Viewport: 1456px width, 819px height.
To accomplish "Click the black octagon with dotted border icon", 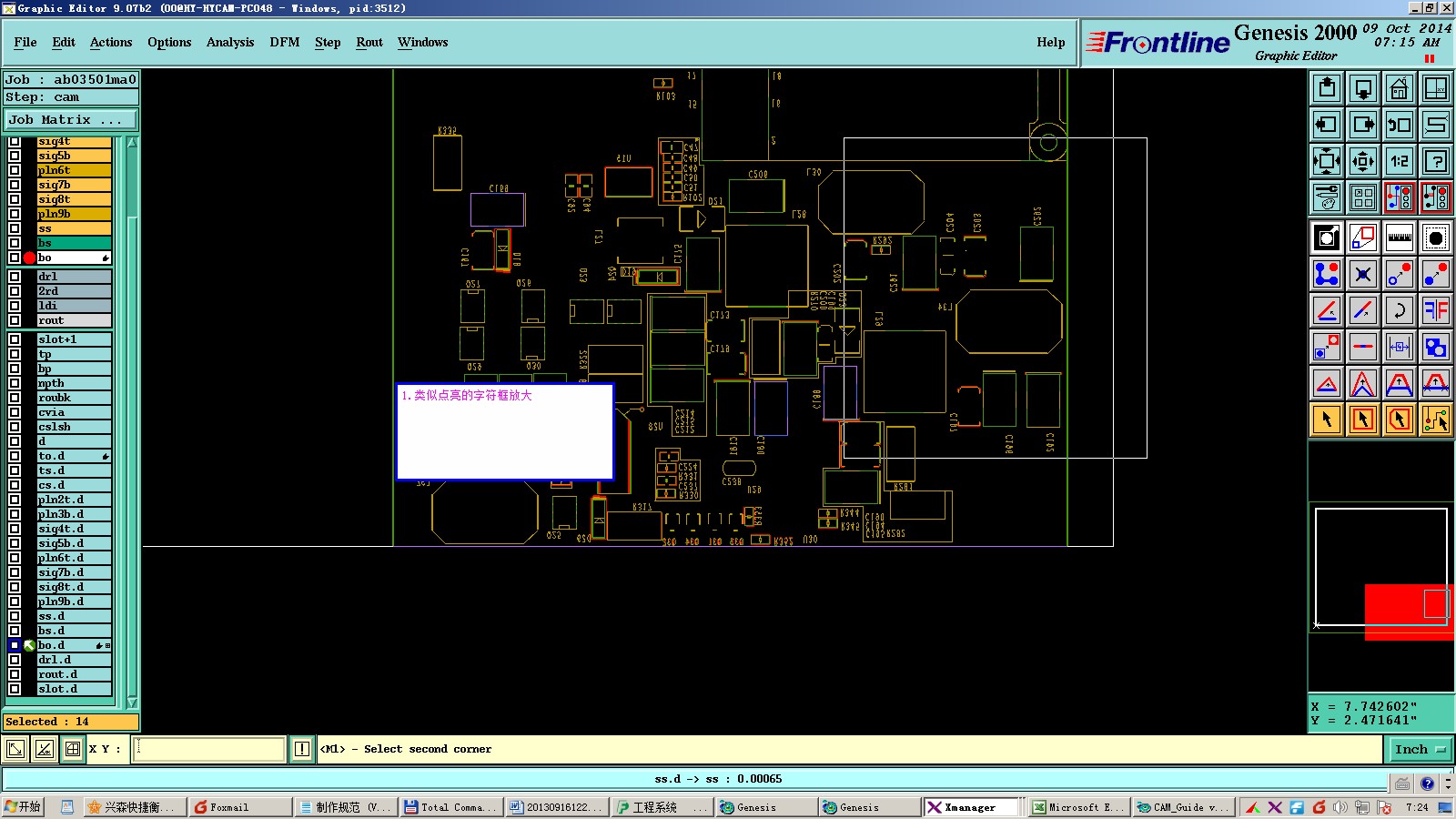I will point(1436,238).
